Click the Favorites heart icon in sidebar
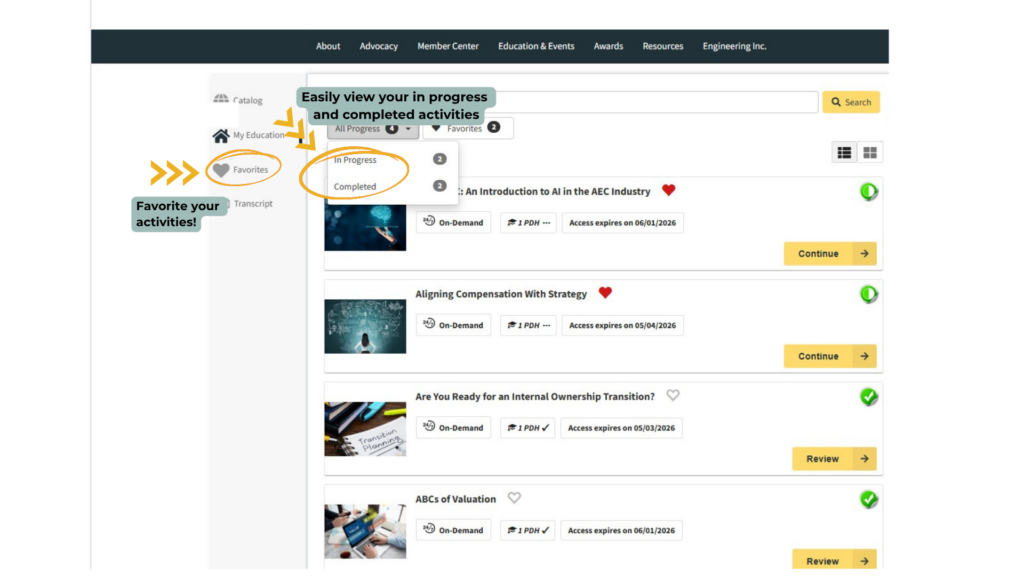The height and width of the screenshot is (576, 1024). [221, 170]
